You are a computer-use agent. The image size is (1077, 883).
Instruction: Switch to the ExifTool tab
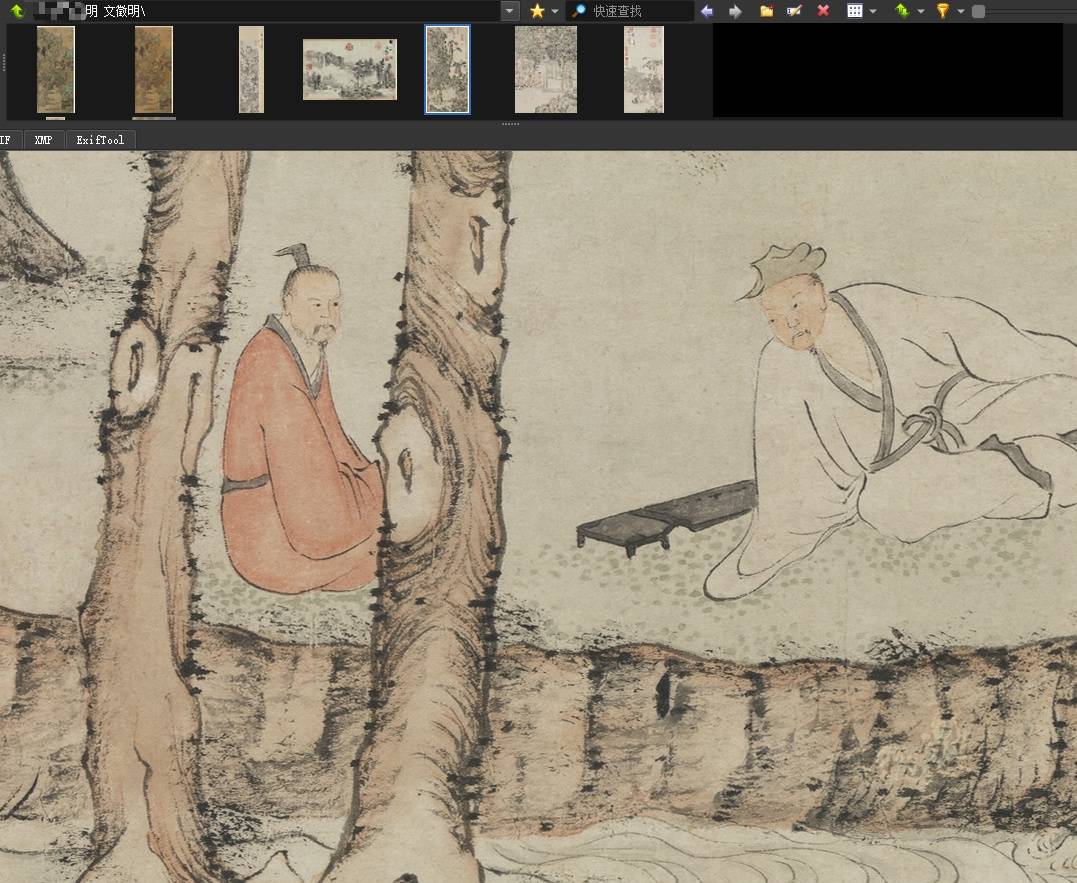coord(100,140)
